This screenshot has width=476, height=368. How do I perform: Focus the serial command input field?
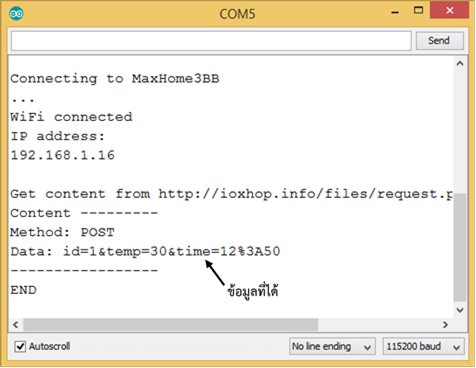point(211,41)
